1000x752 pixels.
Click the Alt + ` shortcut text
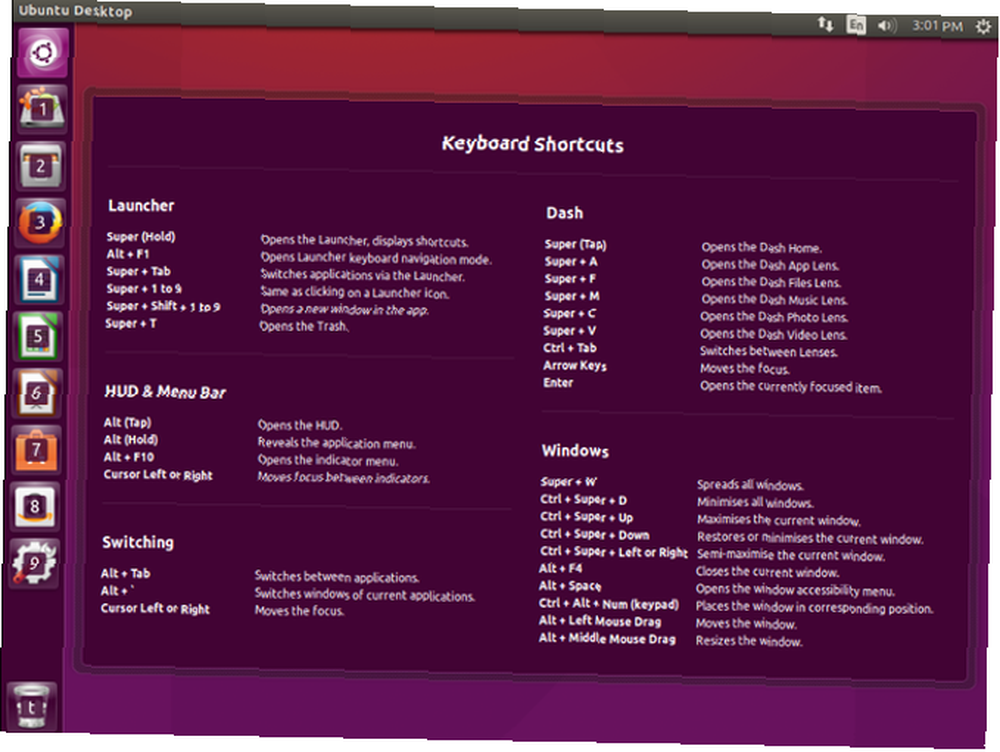(x=117, y=591)
